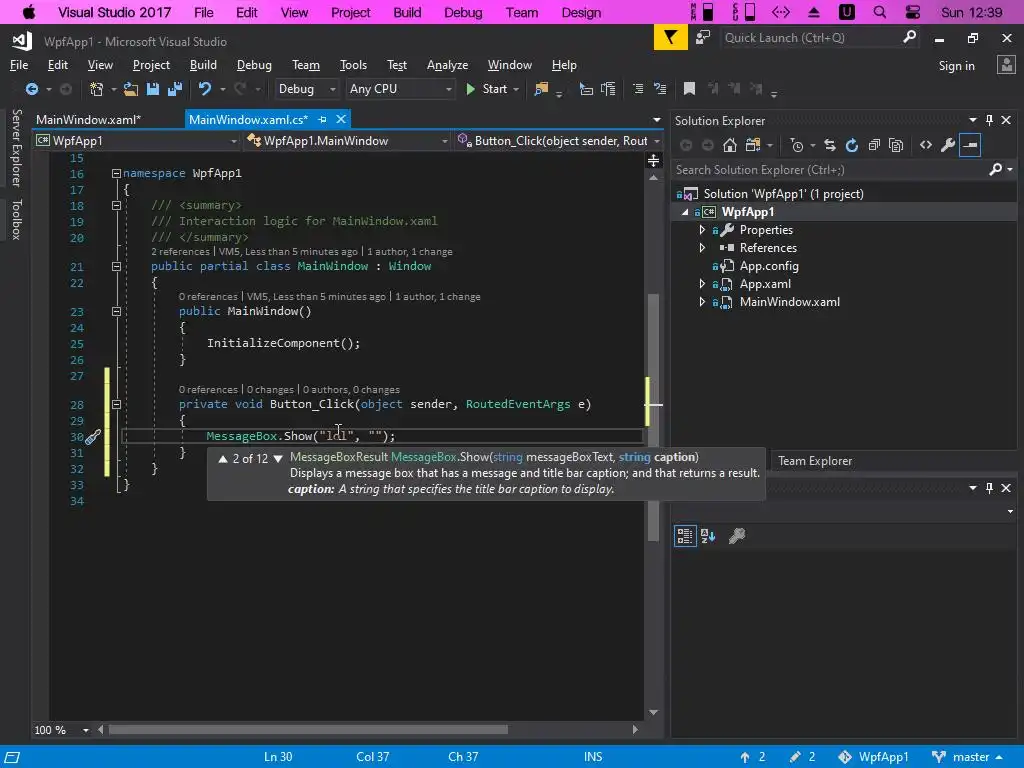Show next overload in signature tooltip

coord(278,458)
